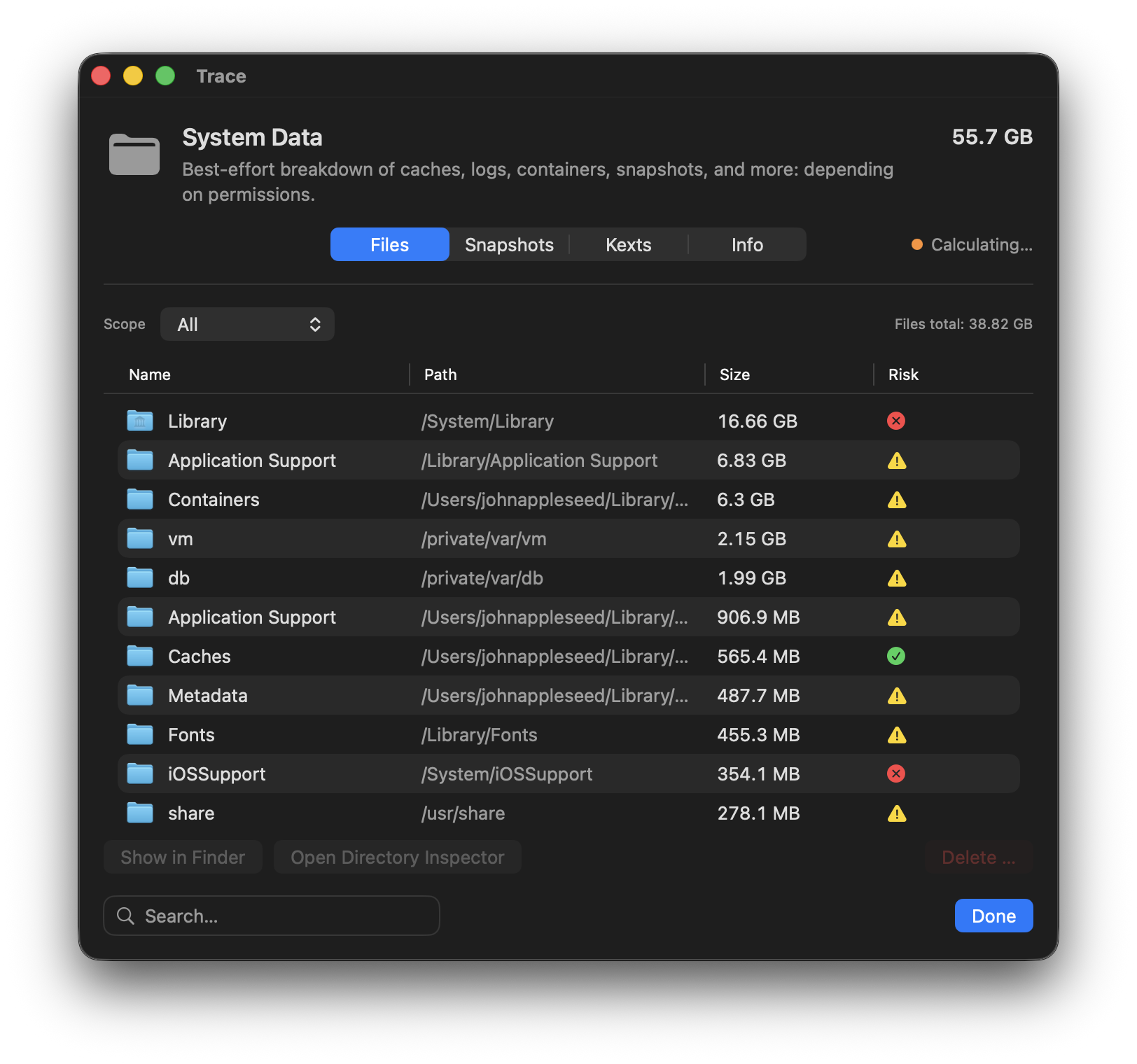Click the red risk icon for iOSSupport
Viewport: 1137px width, 1064px height.
coord(895,773)
